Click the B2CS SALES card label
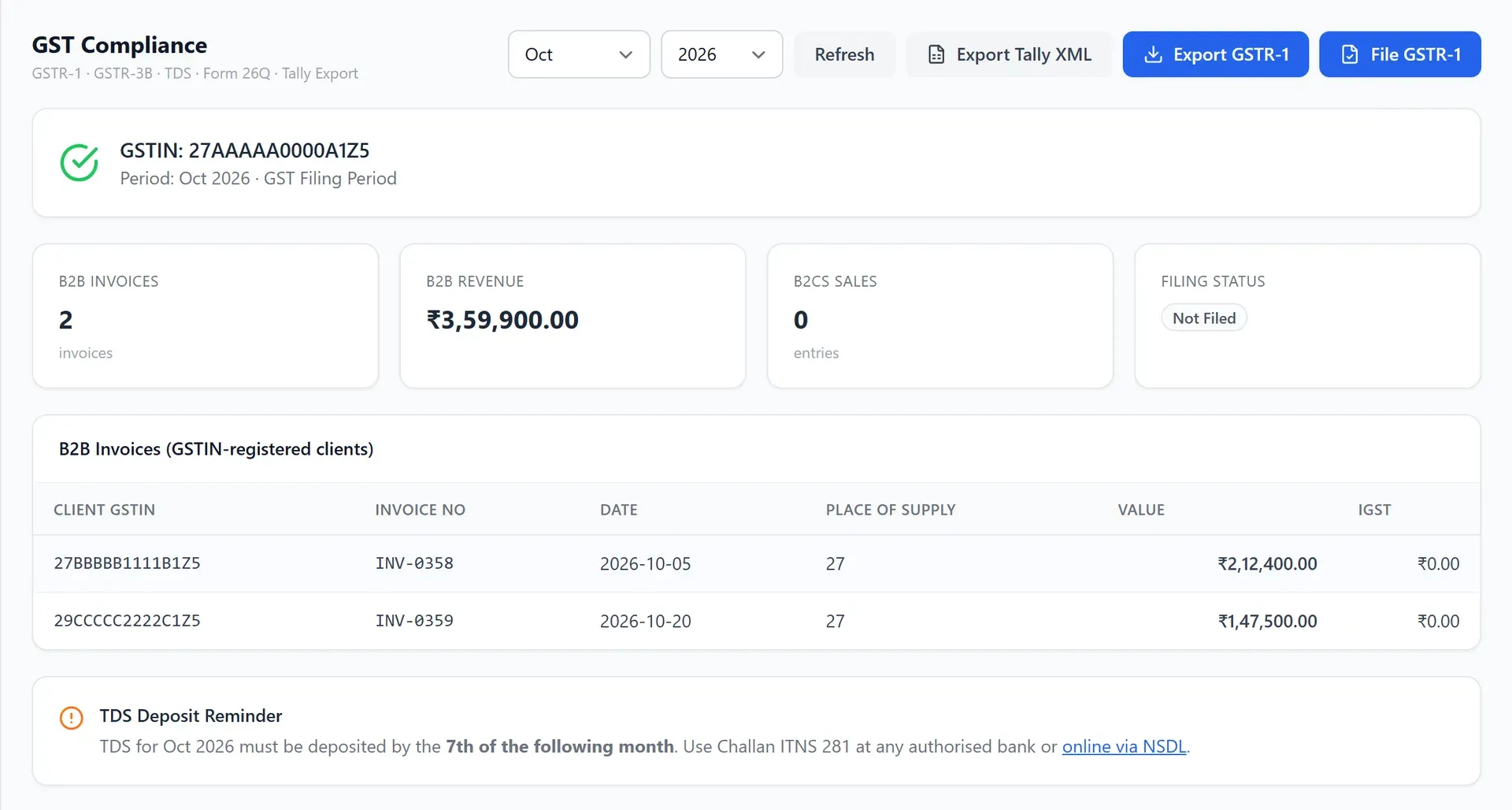1512x810 pixels. (835, 281)
